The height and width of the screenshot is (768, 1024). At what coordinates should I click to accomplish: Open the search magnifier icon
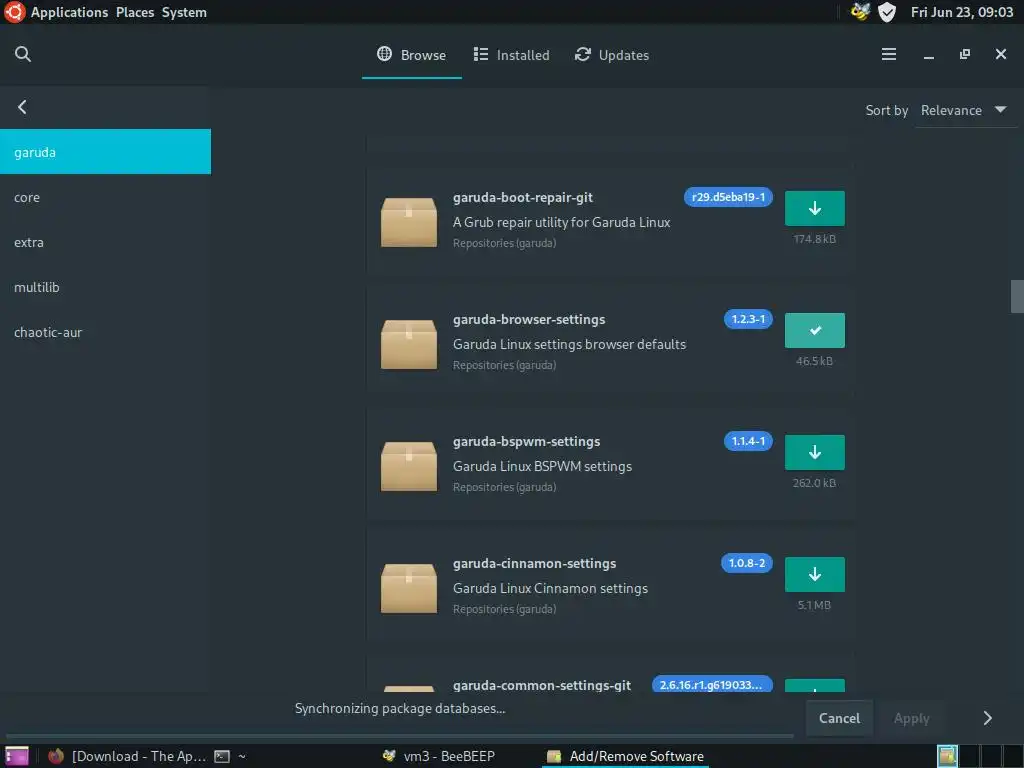click(x=23, y=54)
